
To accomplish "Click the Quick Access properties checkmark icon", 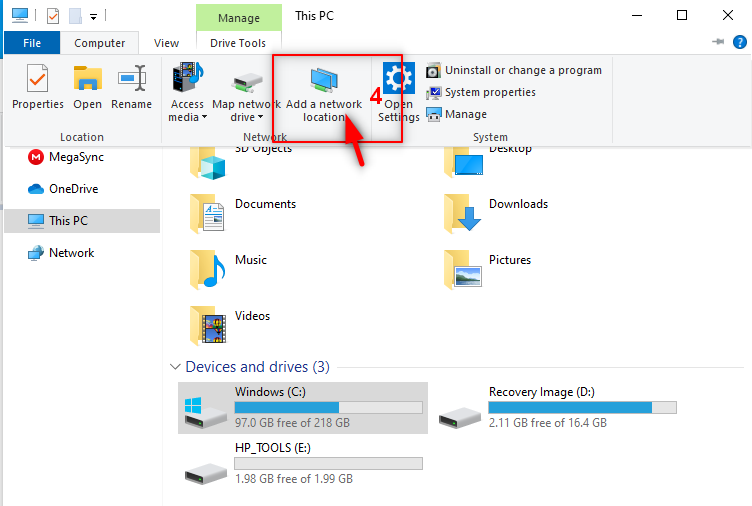I will [x=53, y=16].
